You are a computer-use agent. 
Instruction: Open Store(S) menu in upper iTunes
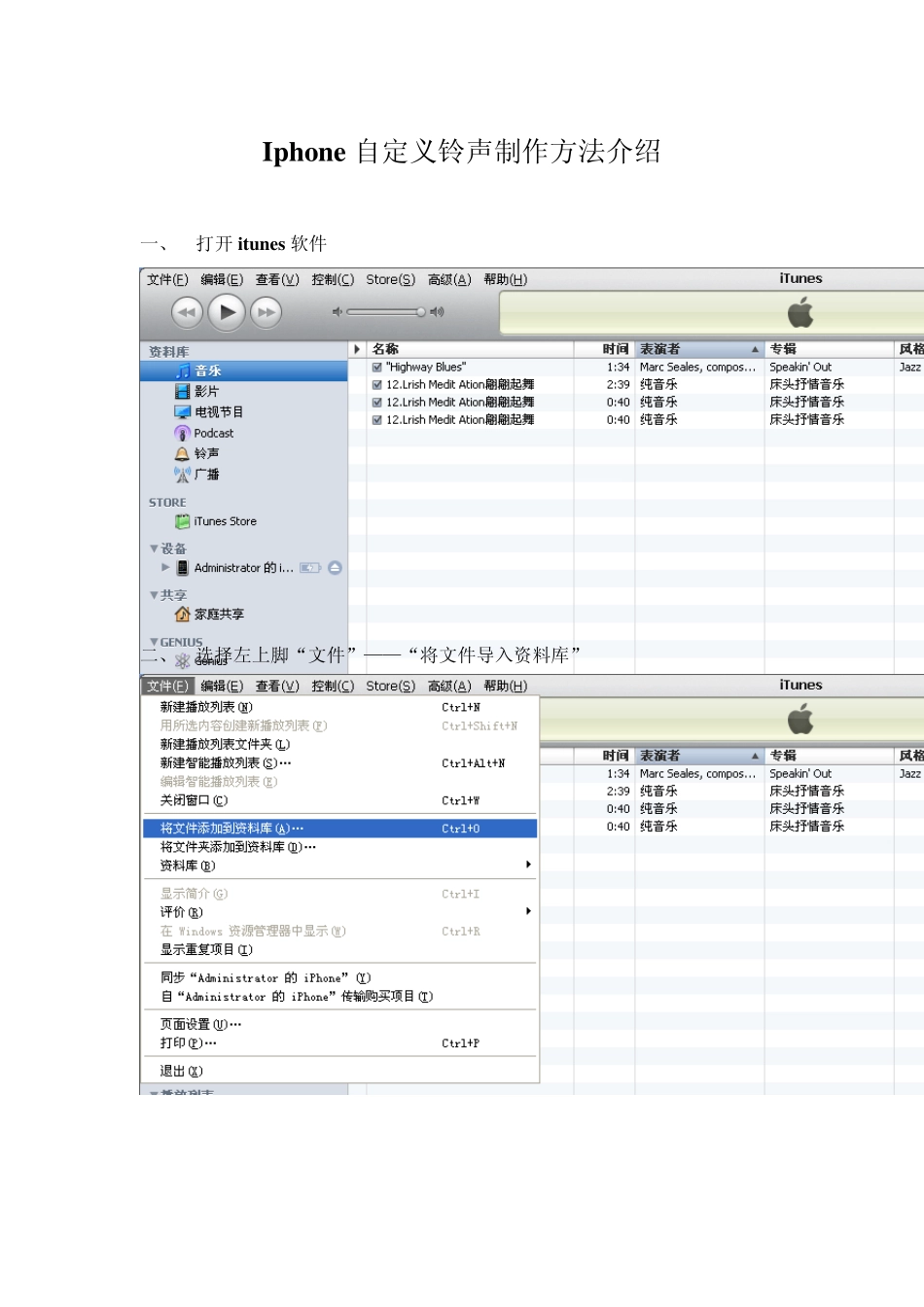[x=390, y=280]
